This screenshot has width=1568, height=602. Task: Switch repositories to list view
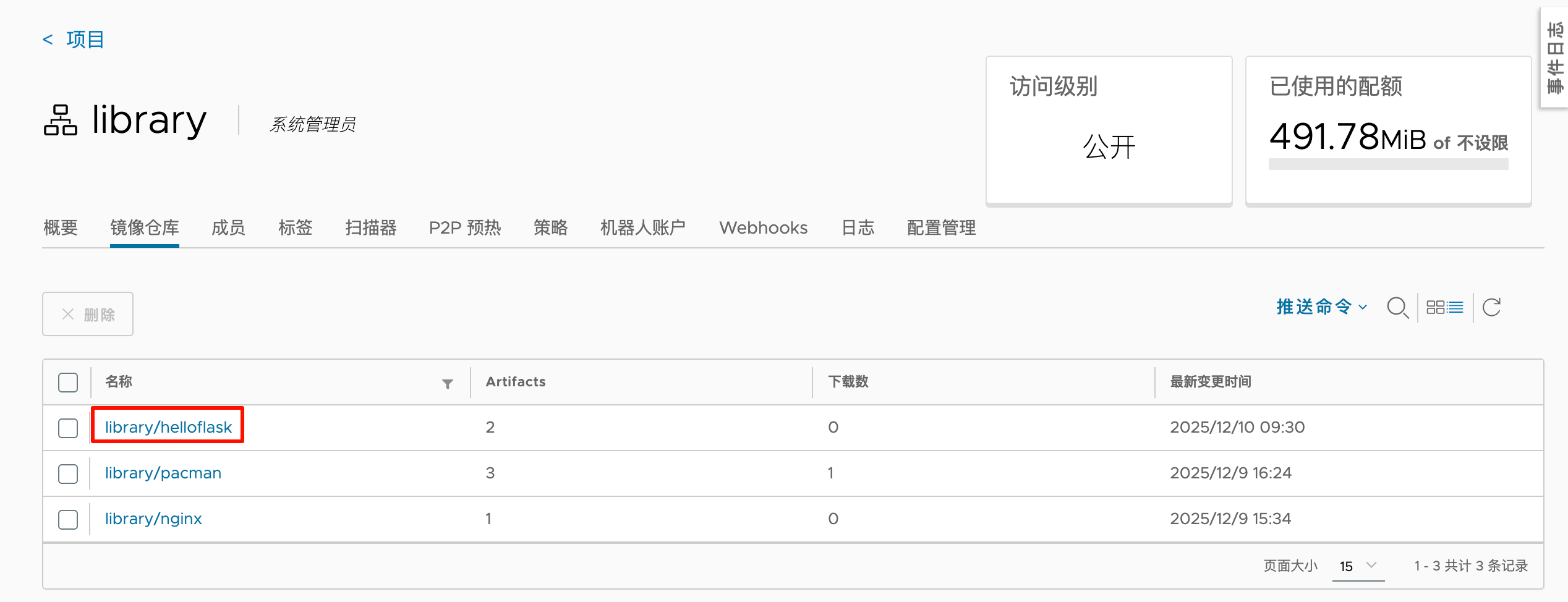tap(1454, 307)
